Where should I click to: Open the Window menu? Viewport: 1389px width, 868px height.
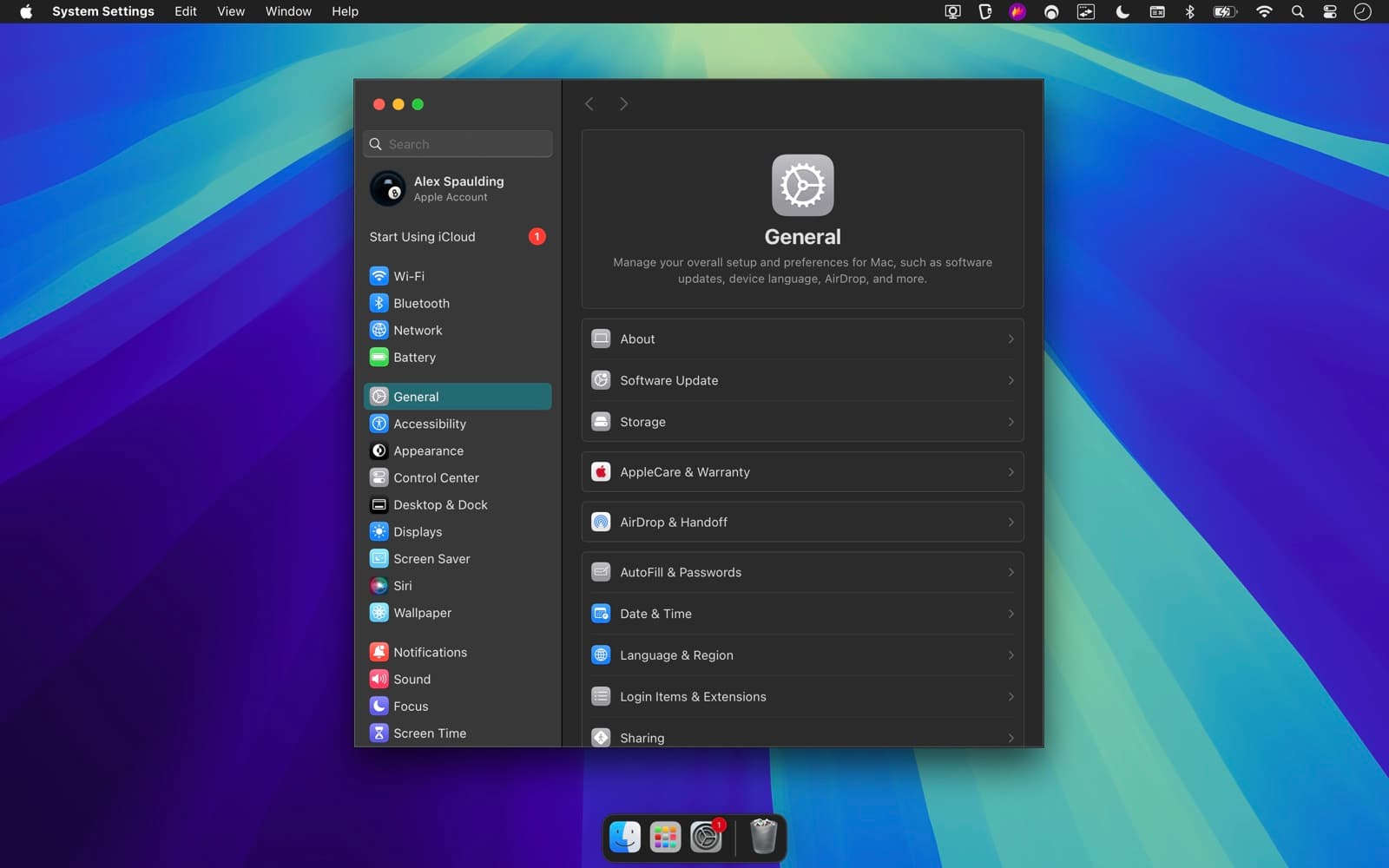click(x=288, y=11)
